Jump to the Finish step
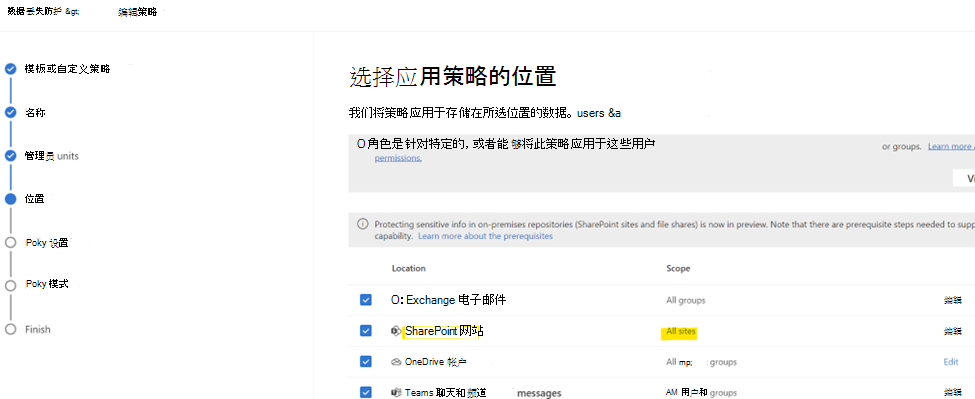 pos(38,329)
